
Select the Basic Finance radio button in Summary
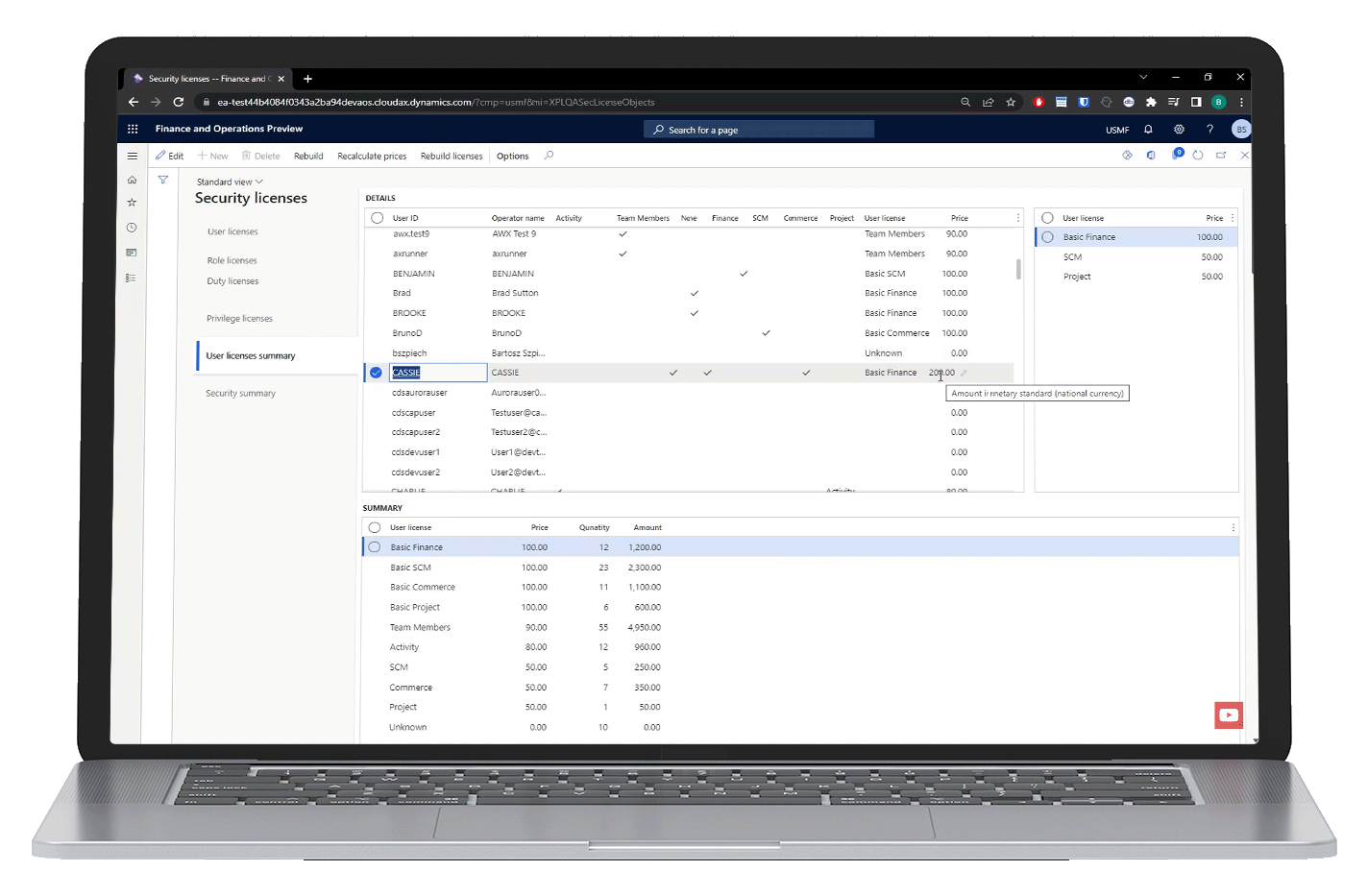pyautogui.click(x=374, y=546)
